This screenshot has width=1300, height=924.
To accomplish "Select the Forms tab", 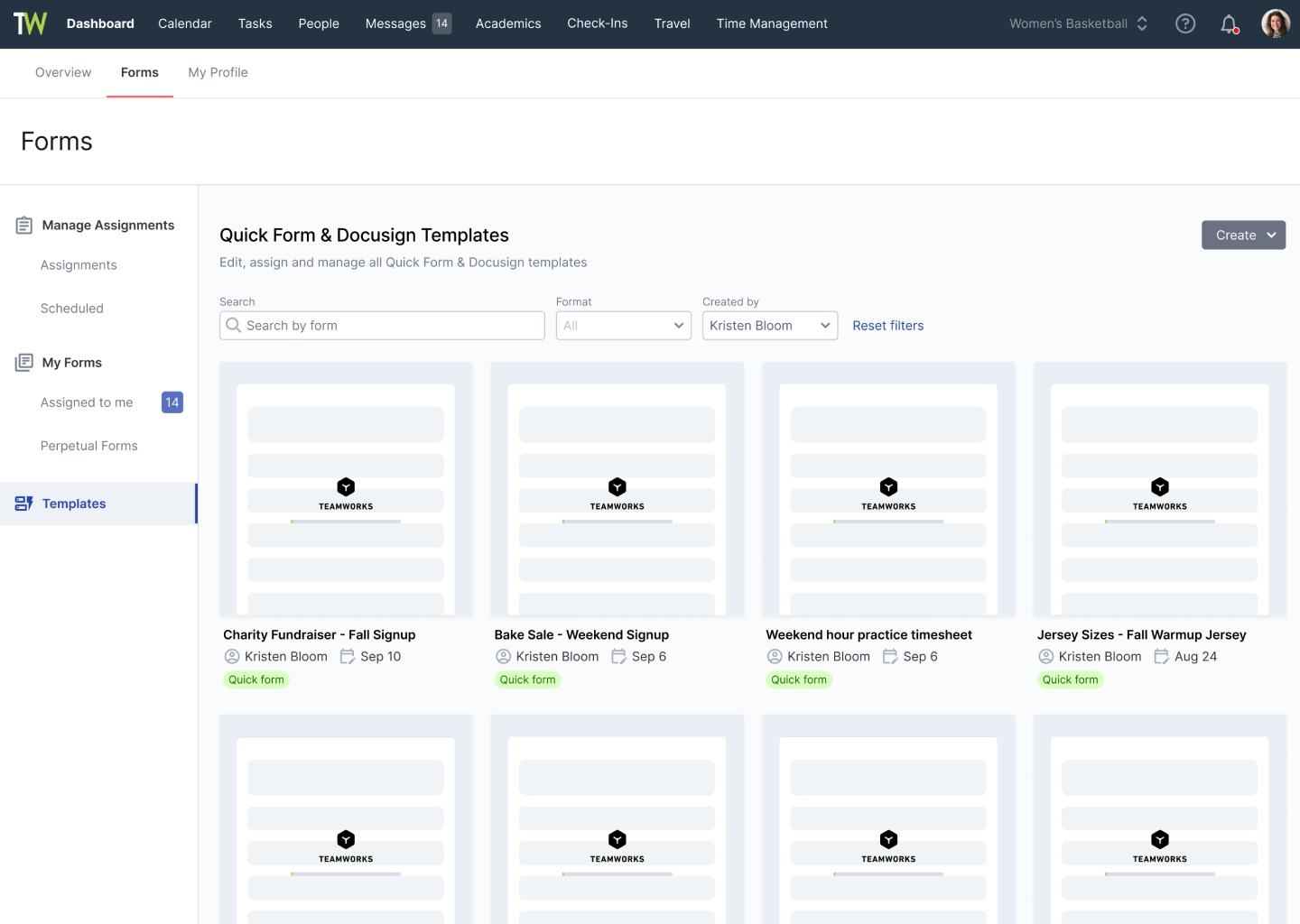I will (140, 72).
